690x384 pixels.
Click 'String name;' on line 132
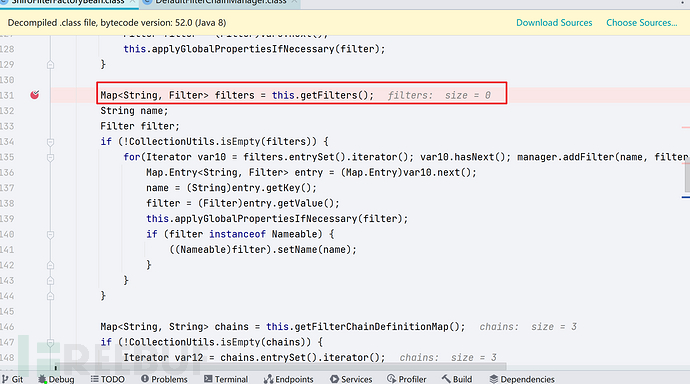point(134,111)
